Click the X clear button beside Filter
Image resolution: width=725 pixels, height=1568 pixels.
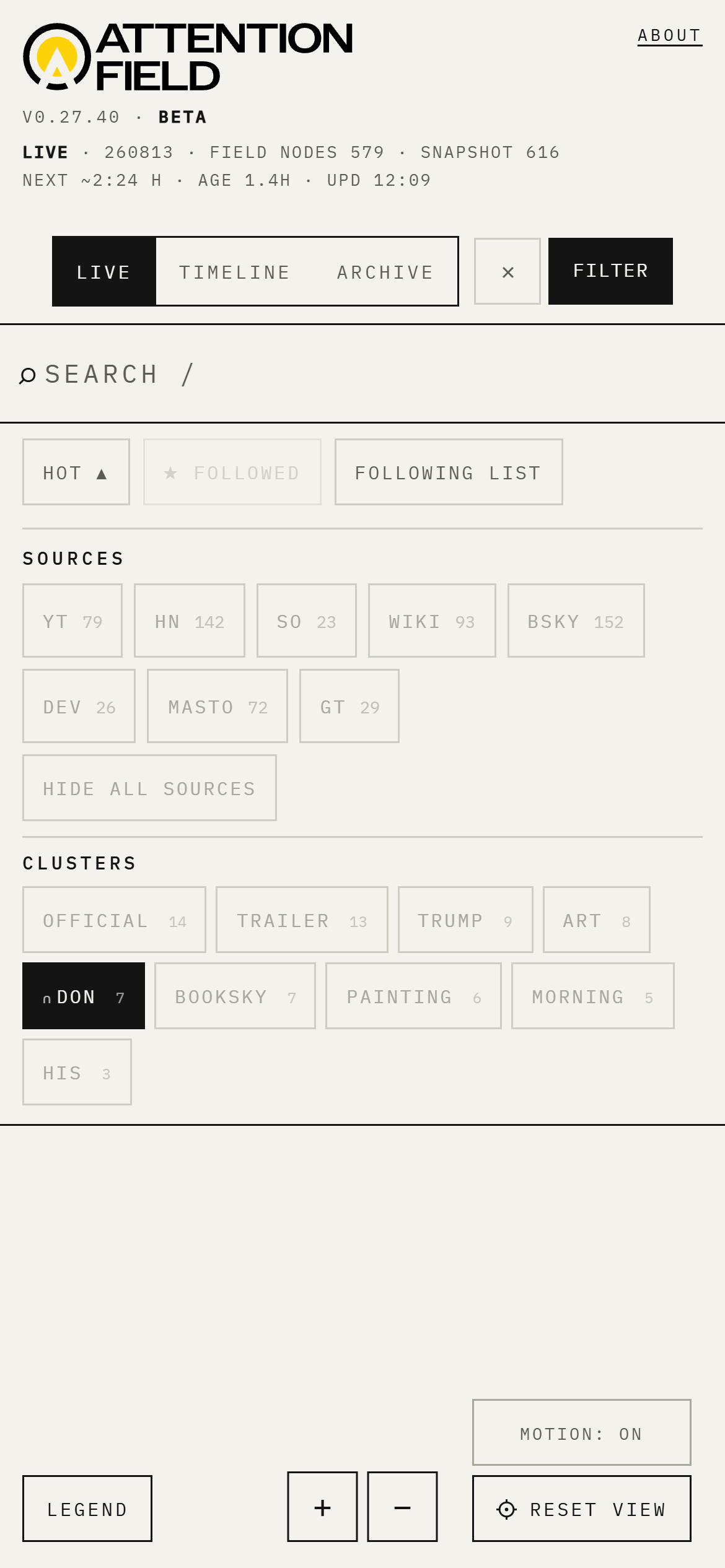point(507,271)
